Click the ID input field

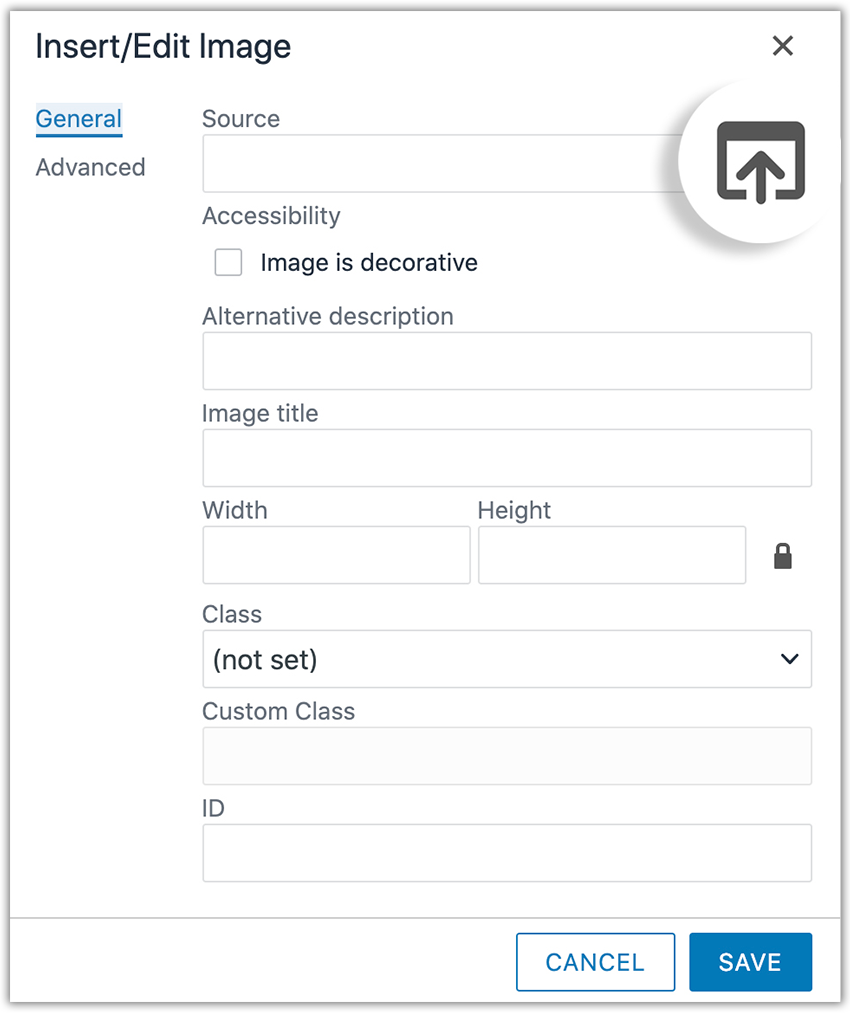pyautogui.click(x=507, y=853)
